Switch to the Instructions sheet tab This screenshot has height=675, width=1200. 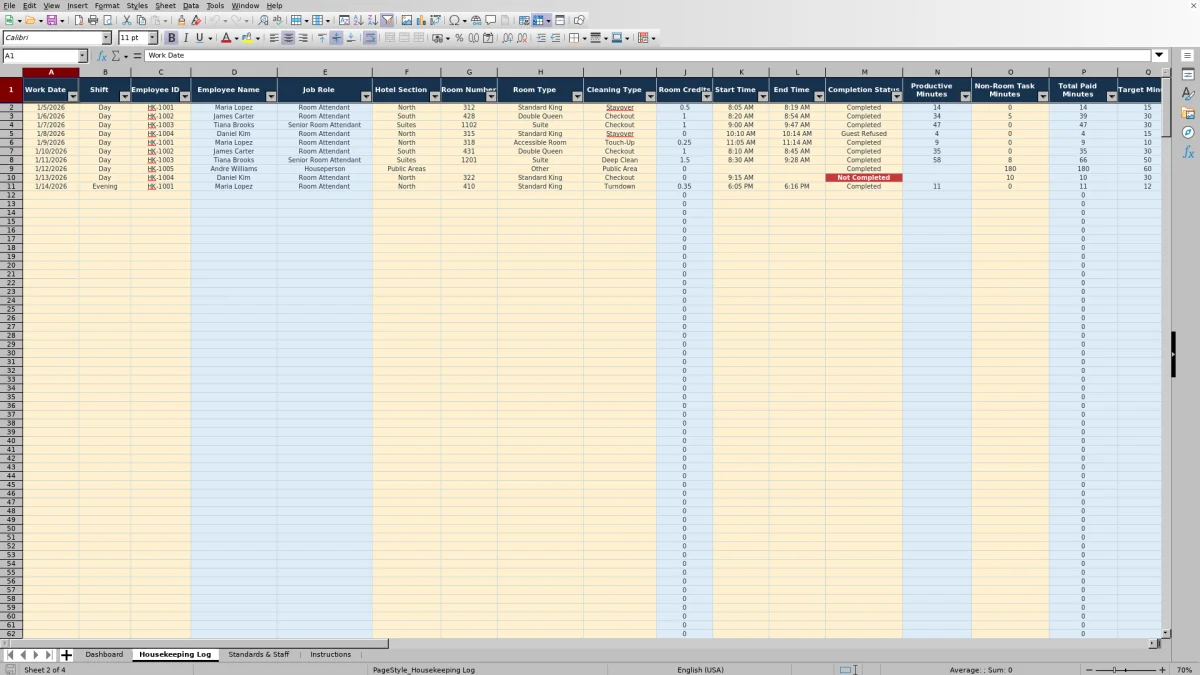(x=331, y=655)
